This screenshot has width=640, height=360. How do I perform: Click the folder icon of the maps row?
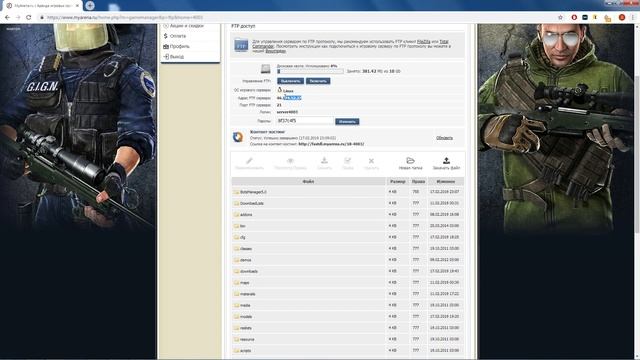coord(236,283)
